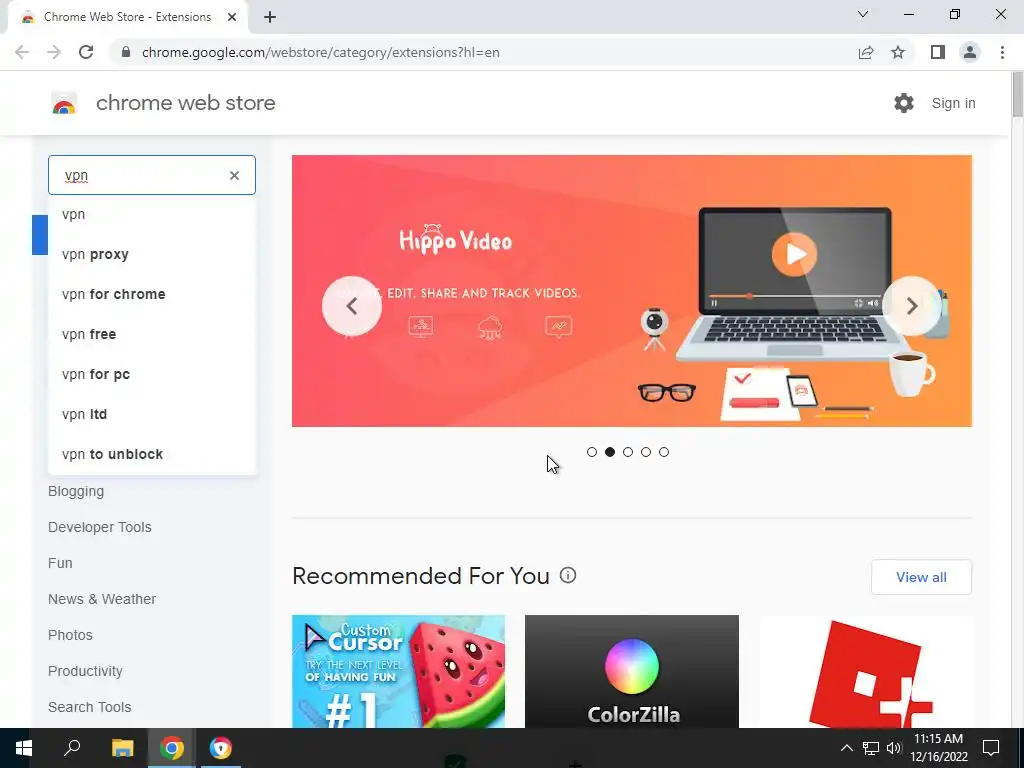Open the Custom Cursor extension card
Image resolution: width=1024 pixels, height=768 pixels.
[398, 671]
